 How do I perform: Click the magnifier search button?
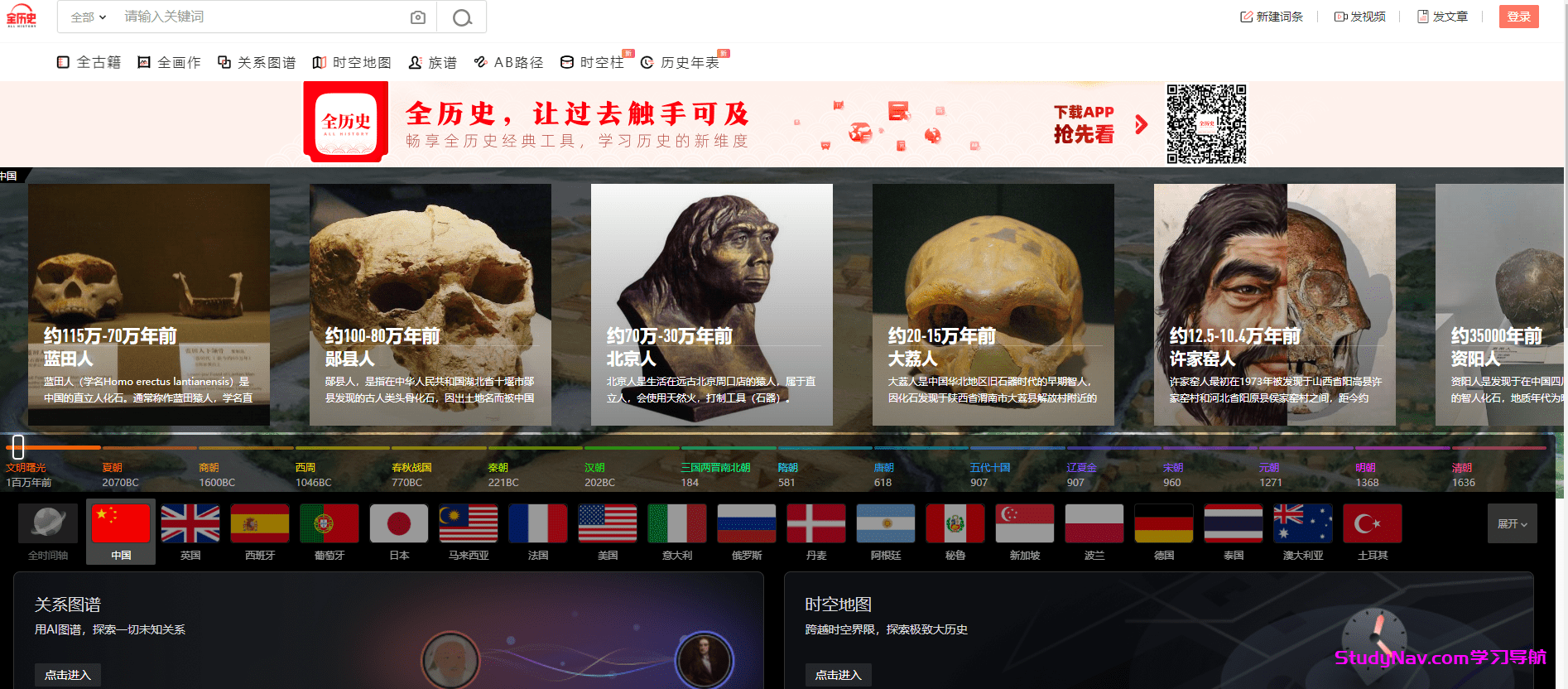click(462, 17)
